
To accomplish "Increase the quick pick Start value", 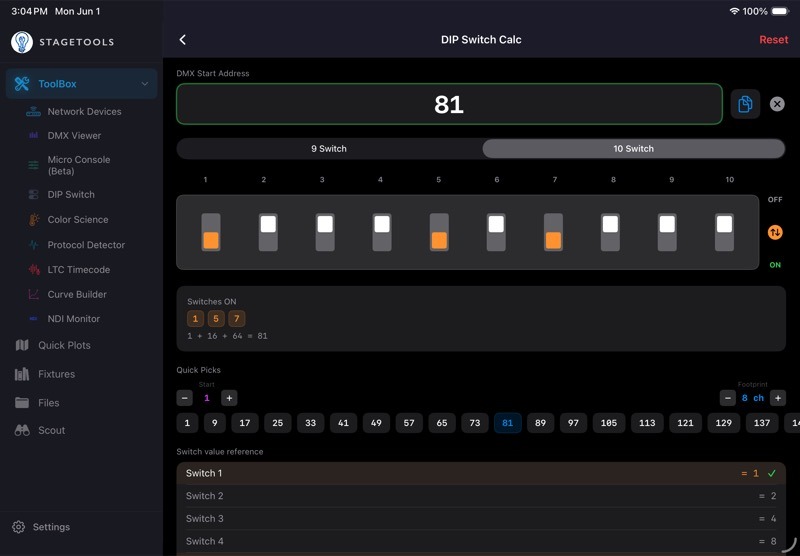I will click(x=229, y=398).
